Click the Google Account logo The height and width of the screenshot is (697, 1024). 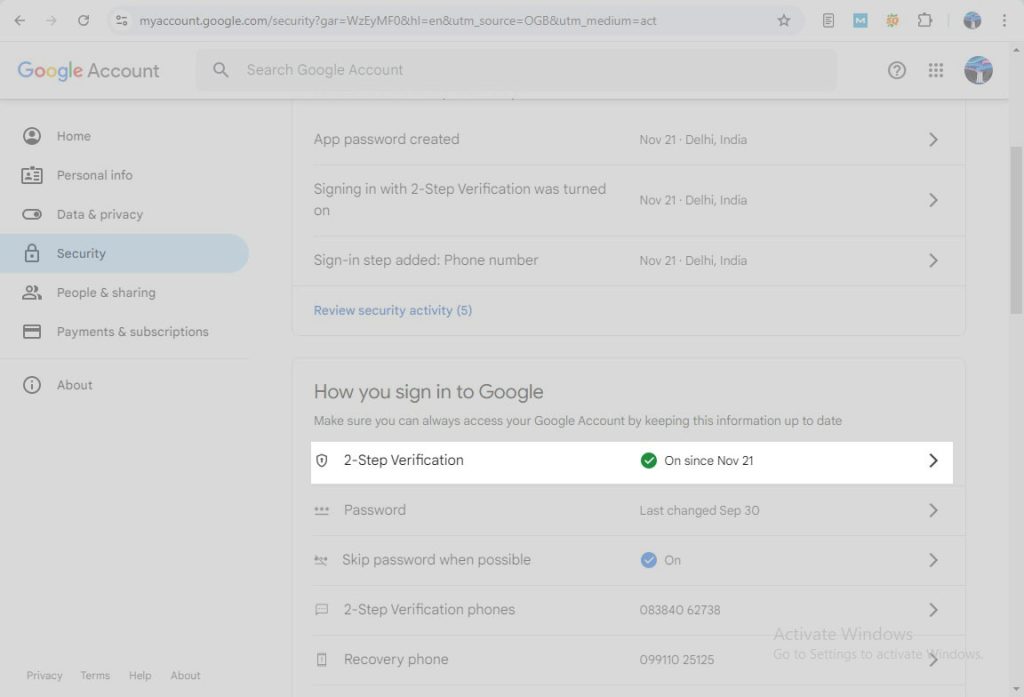pos(88,71)
